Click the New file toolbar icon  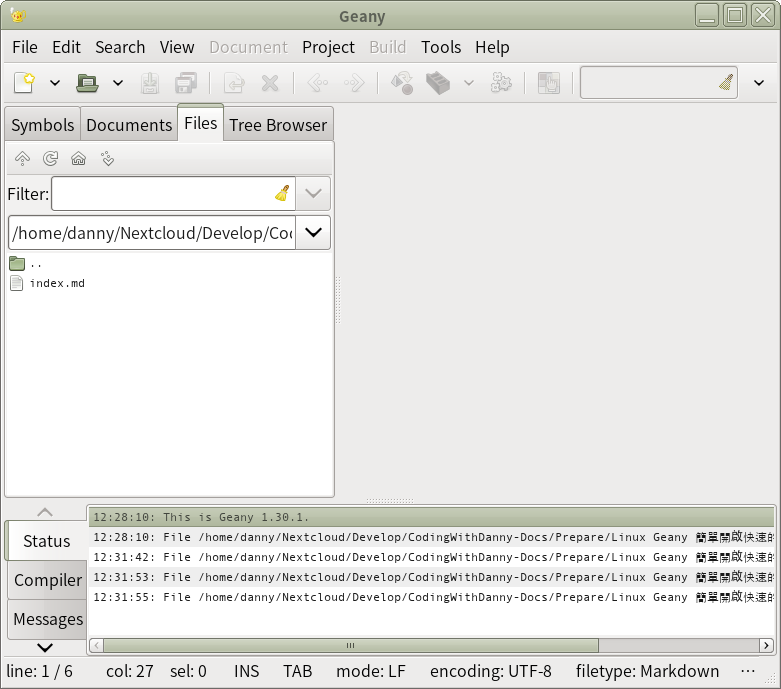pos(25,83)
